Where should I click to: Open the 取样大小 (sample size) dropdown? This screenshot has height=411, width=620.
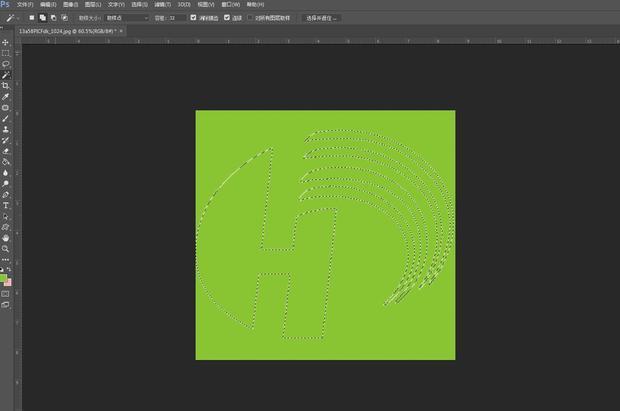pos(128,17)
